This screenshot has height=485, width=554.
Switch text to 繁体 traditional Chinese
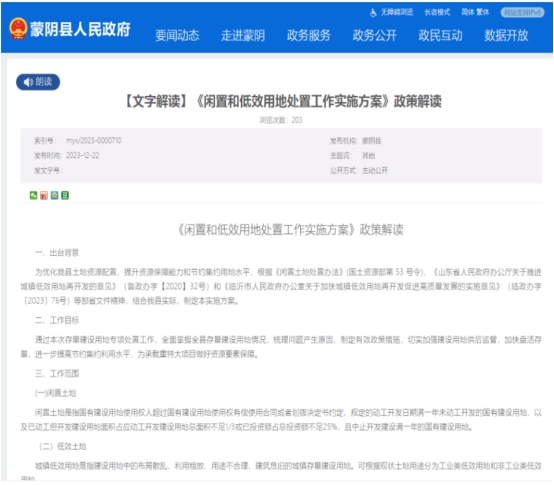coord(482,12)
